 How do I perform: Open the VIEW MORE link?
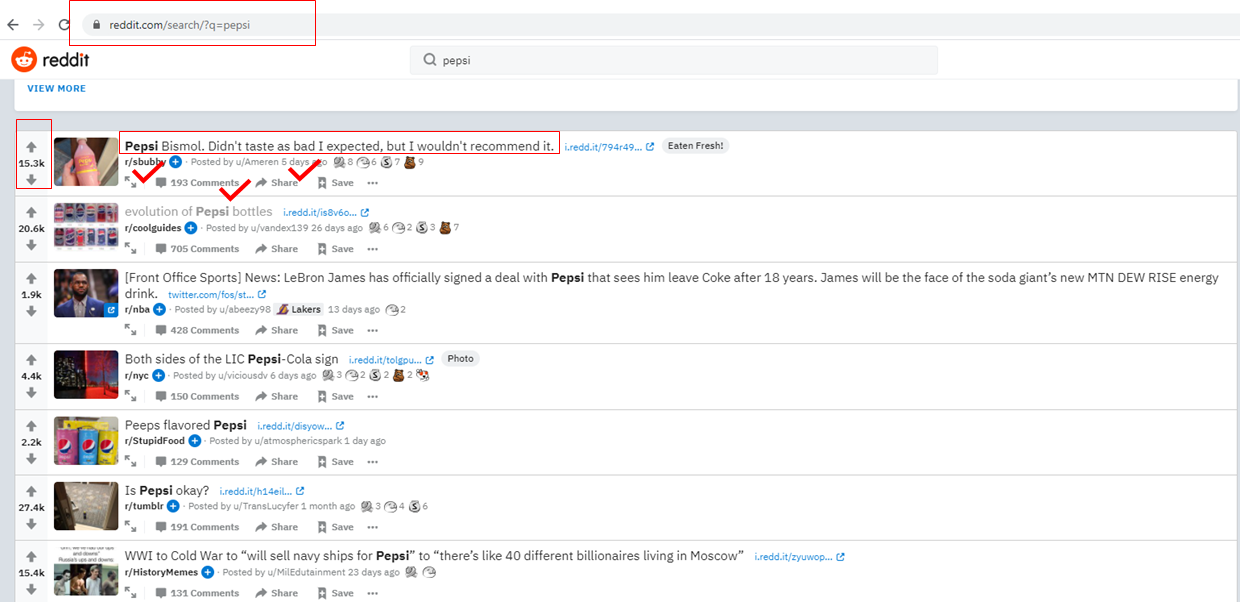(56, 88)
